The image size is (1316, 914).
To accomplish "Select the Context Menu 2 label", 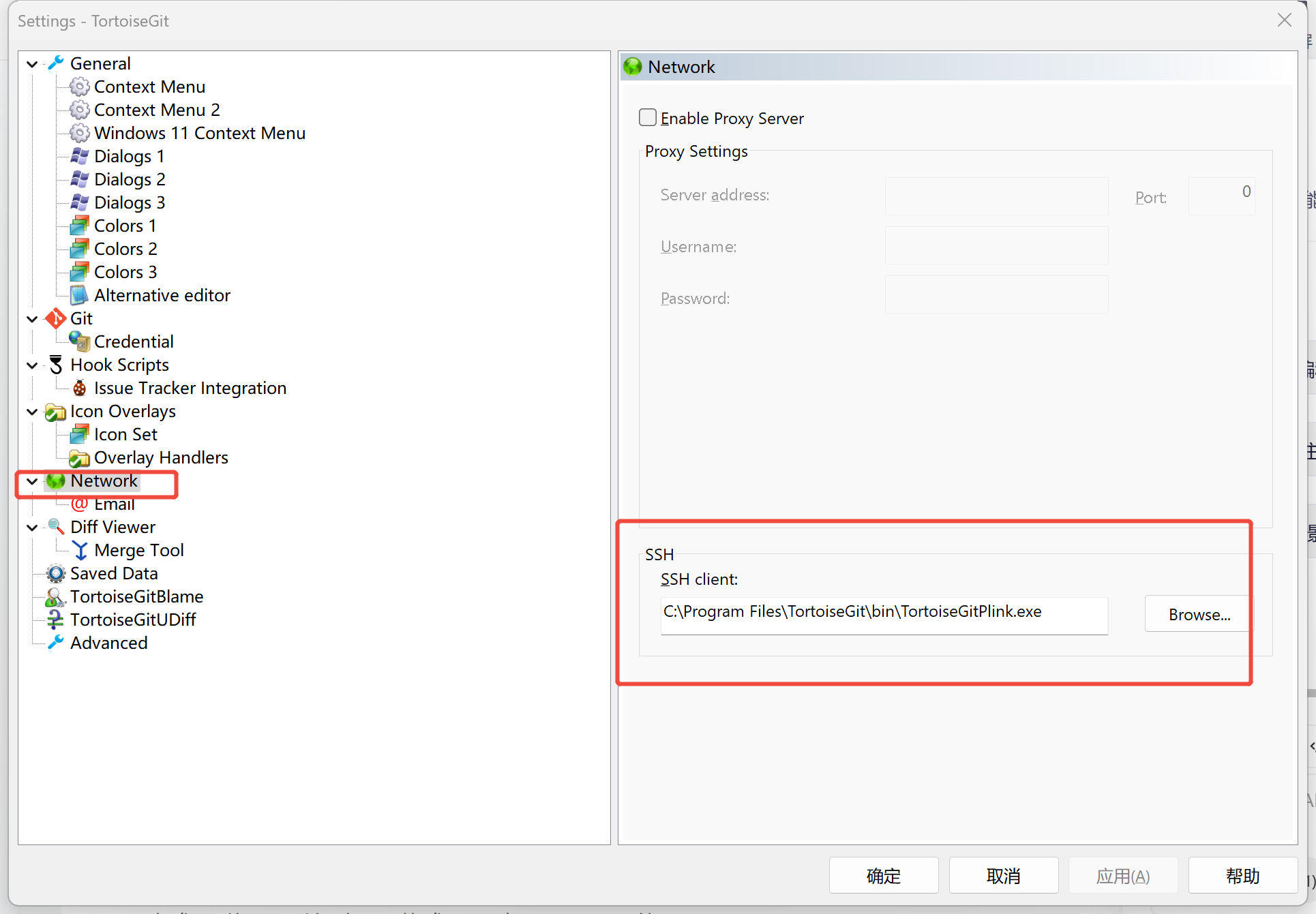I will pyautogui.click(x=157, y=110).
